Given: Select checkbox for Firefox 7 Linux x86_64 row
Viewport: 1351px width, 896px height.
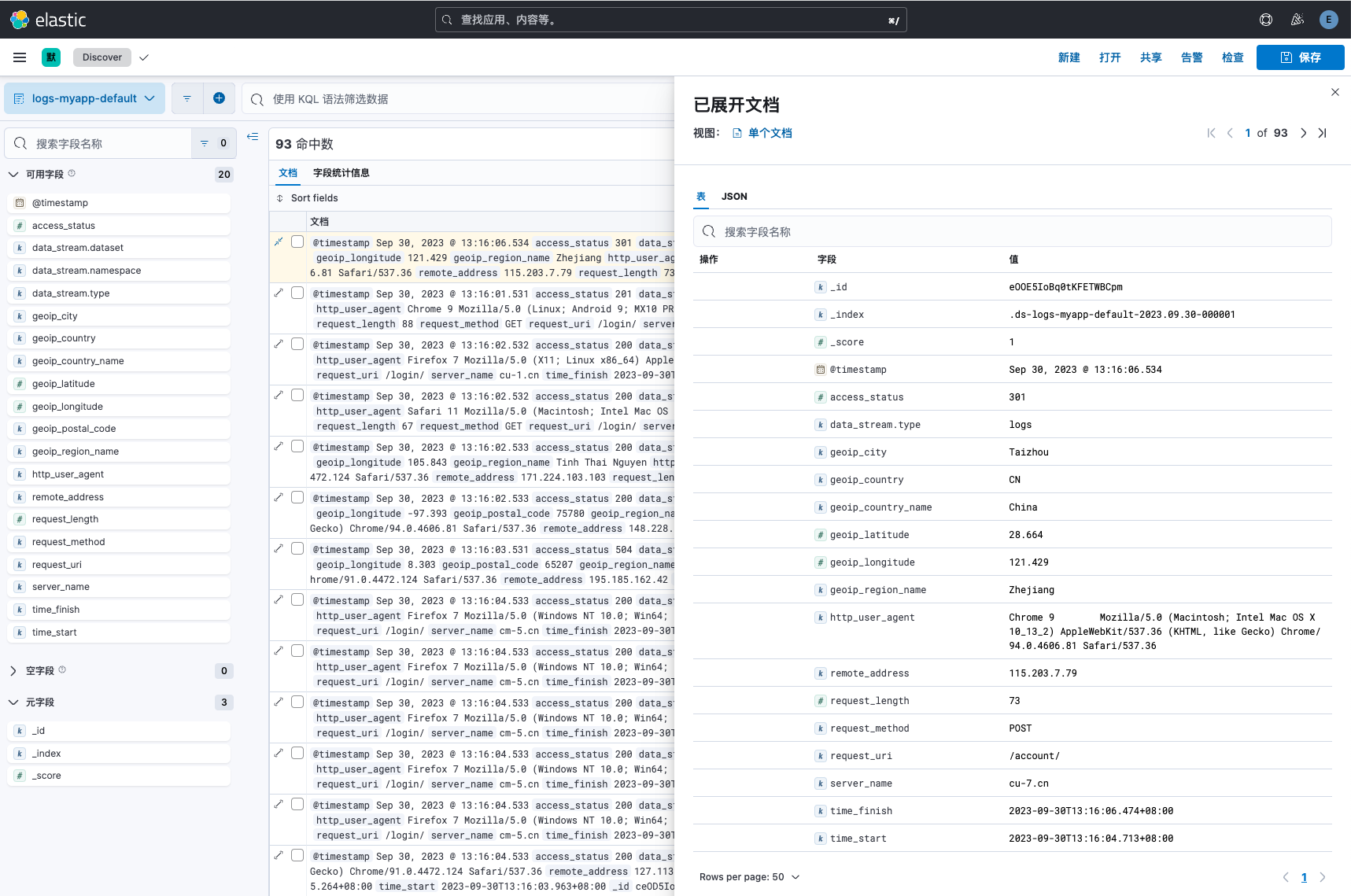Looking at the screenshot, I should (x=297, y=344).
